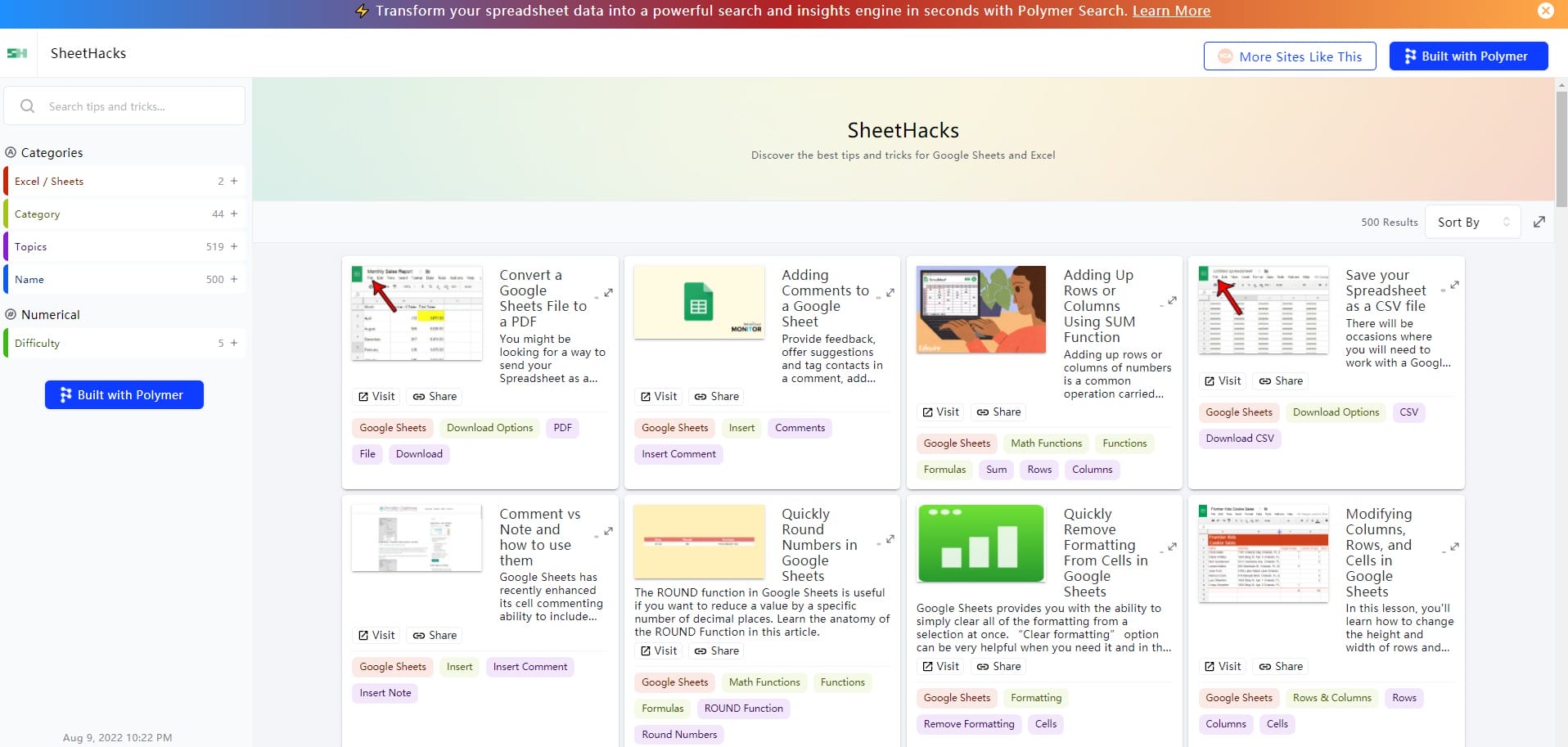Viewport: 1568px width, 747px height.
Task: Expand the Topics filter with plus
Action: coord(234,247)
